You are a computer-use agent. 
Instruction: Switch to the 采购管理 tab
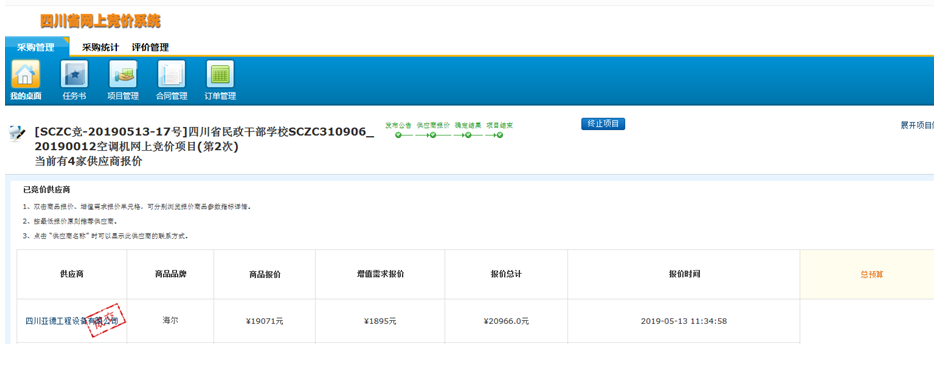pos(36,47)
